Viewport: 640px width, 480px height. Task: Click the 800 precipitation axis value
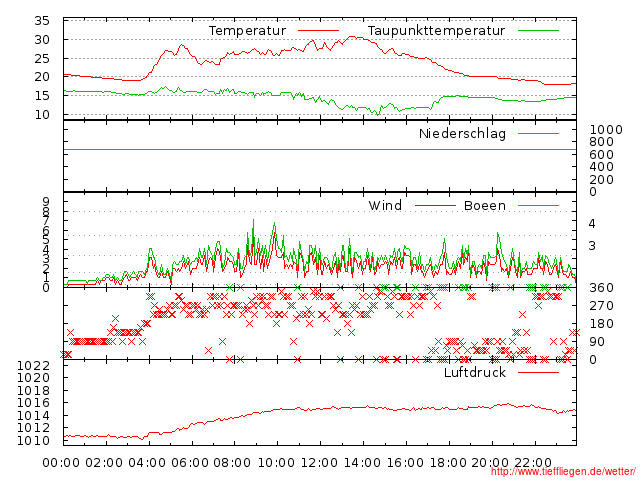tap(602, 142)
